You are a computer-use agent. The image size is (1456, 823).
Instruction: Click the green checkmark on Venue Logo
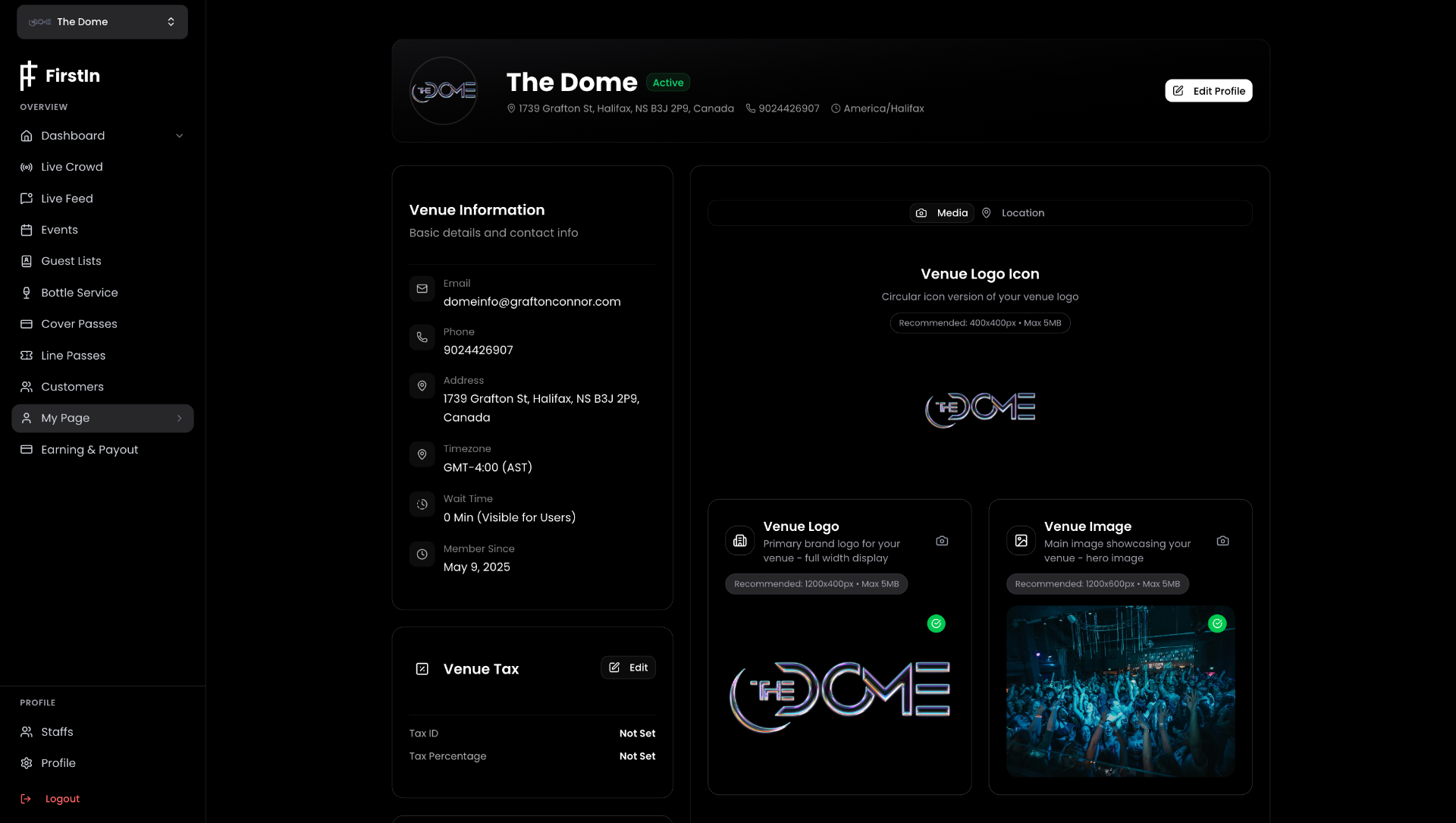tap(936, 624)
